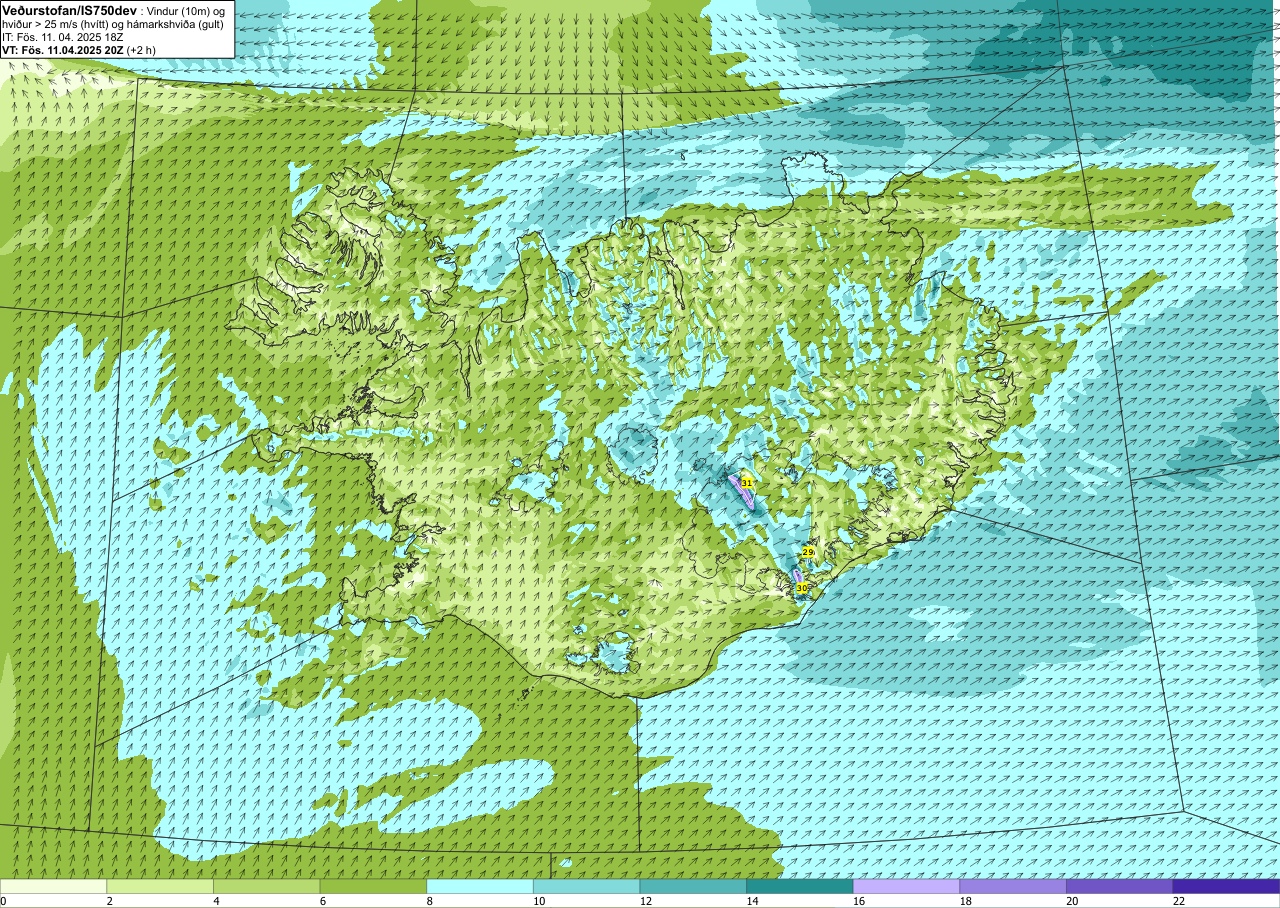
Task: Click the legend value '2'
Action: click(109, 901)
